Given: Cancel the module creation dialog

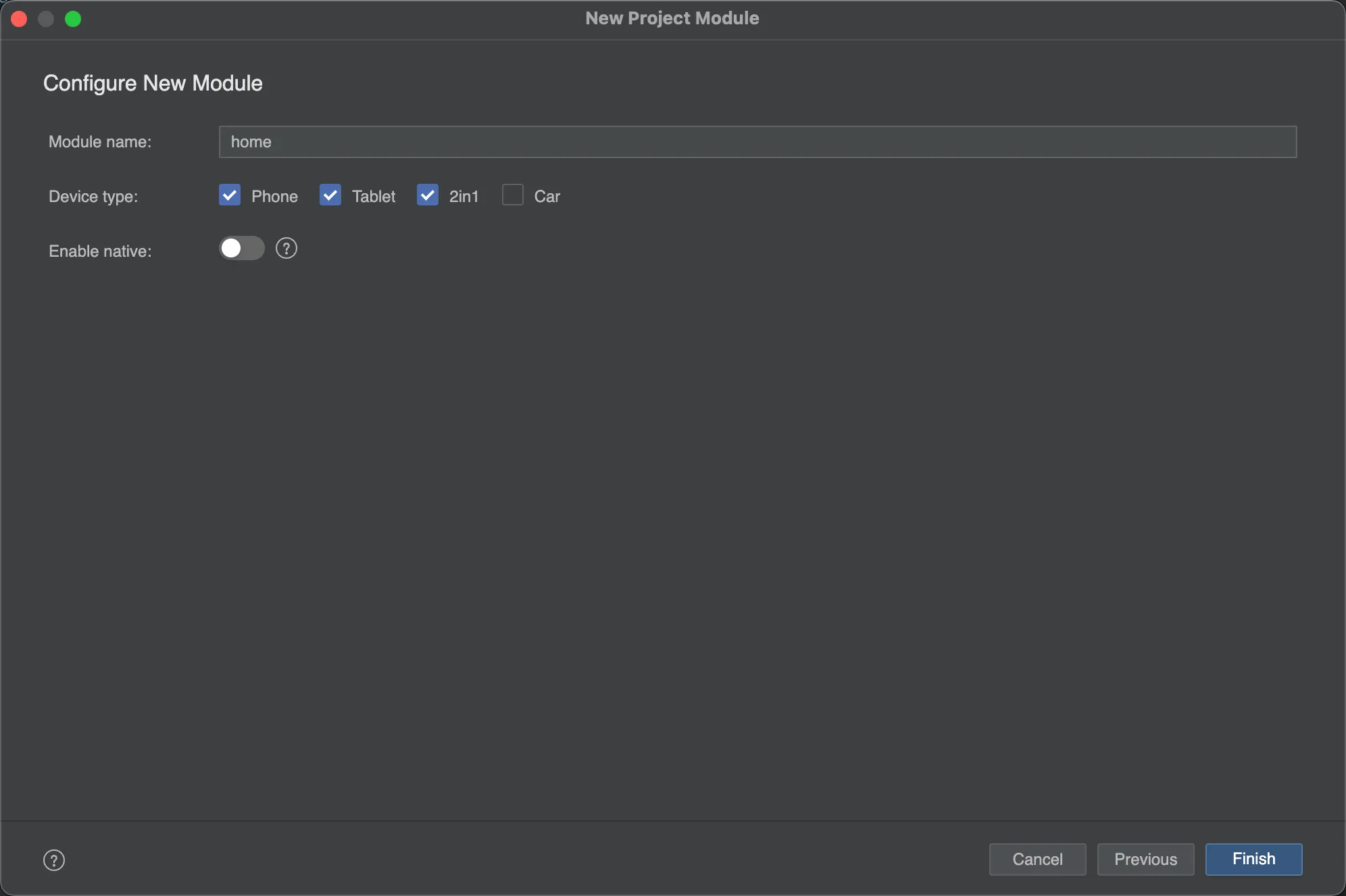Looking at the screenshot, I should point(1037,860).
